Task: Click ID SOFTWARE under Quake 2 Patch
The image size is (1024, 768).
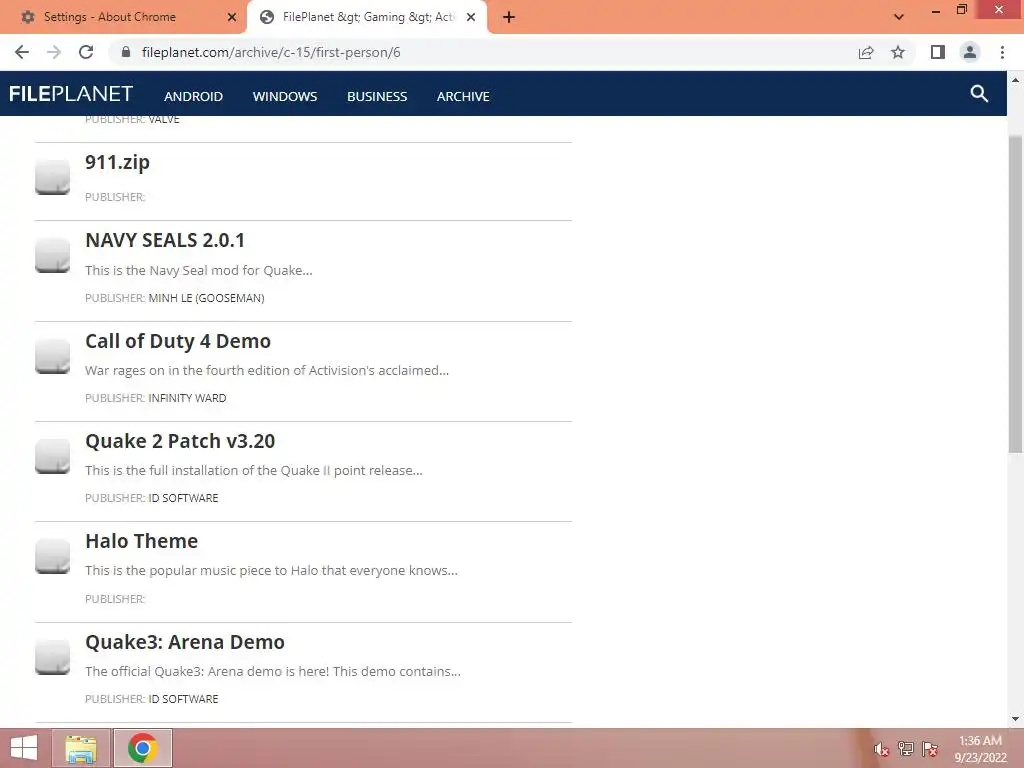Action: tap(184, 498)
